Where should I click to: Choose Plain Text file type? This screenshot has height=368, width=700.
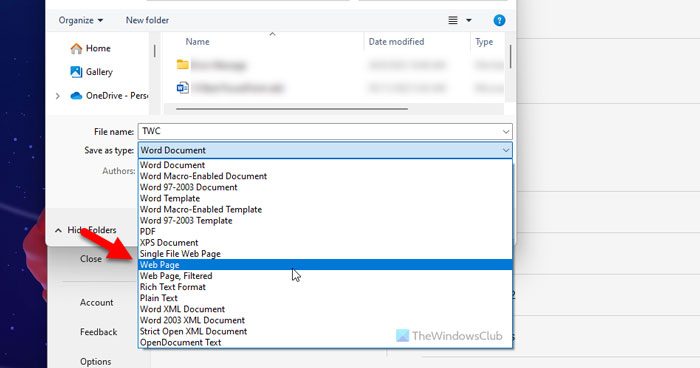[325, 298]
